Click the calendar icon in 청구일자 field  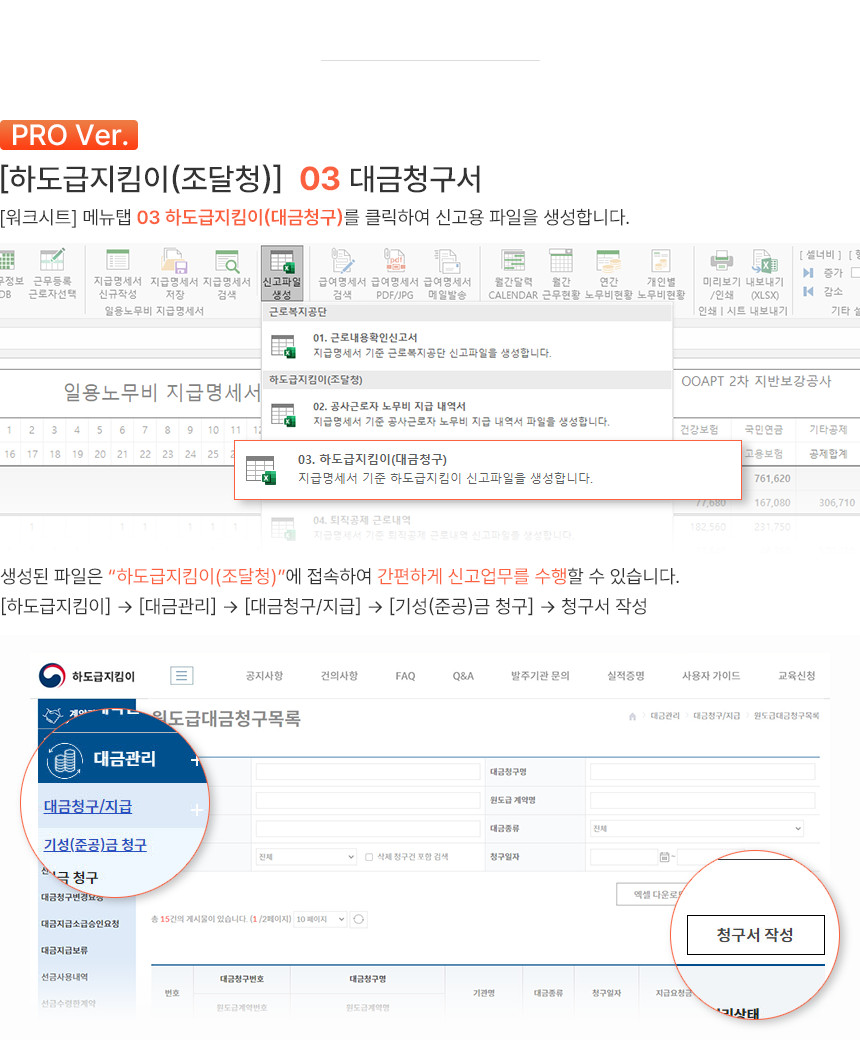(x=664, y=857)
